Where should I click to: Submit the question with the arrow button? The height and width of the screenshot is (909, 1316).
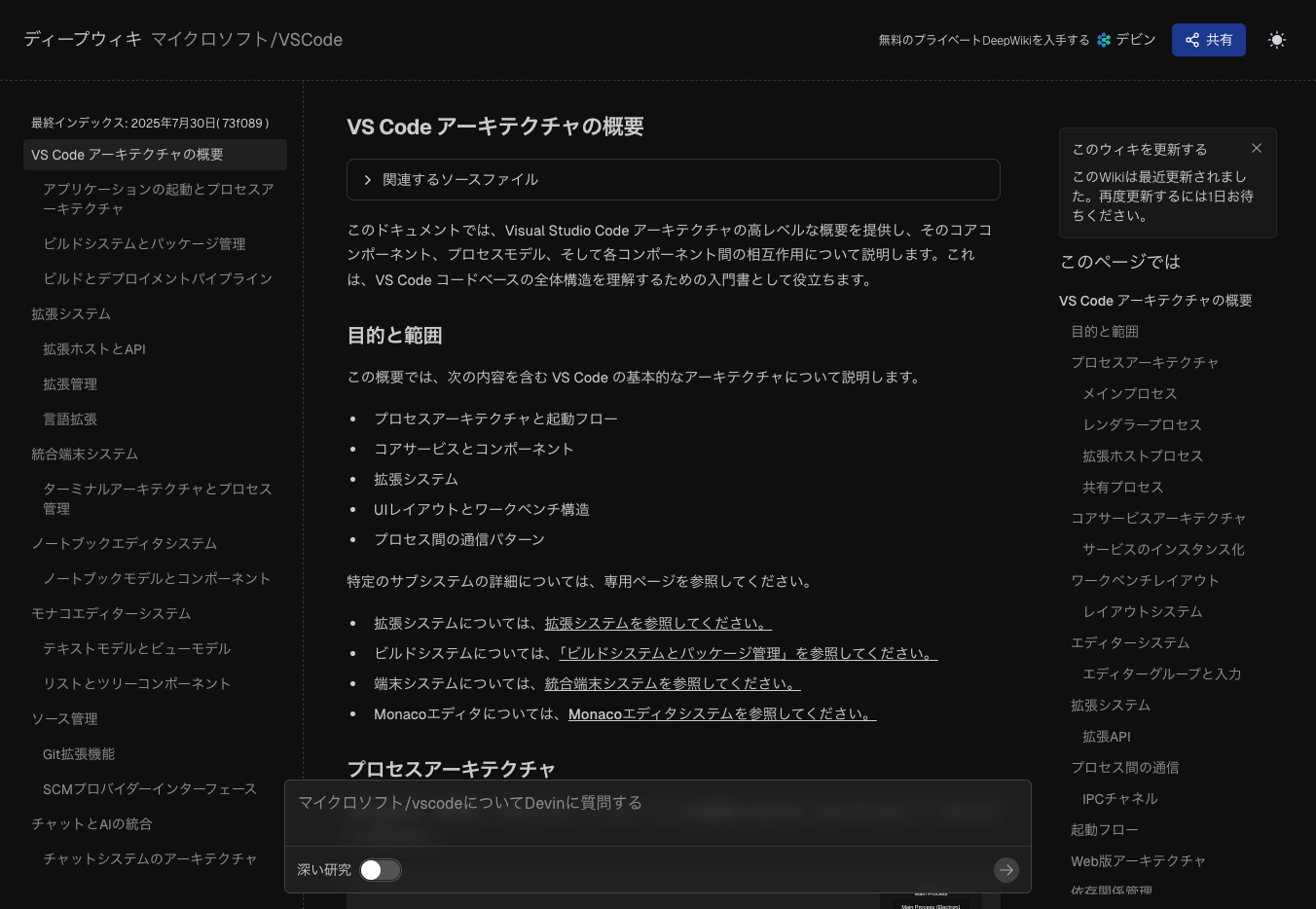point(1006,870)
